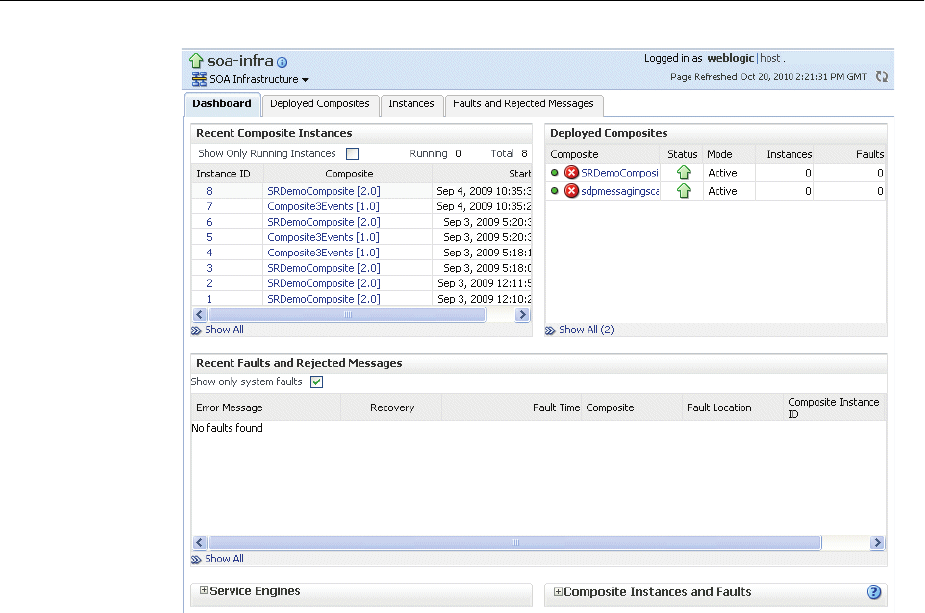Click the help question mark icon
Screen dimensions: 925x613
(874, 592)
